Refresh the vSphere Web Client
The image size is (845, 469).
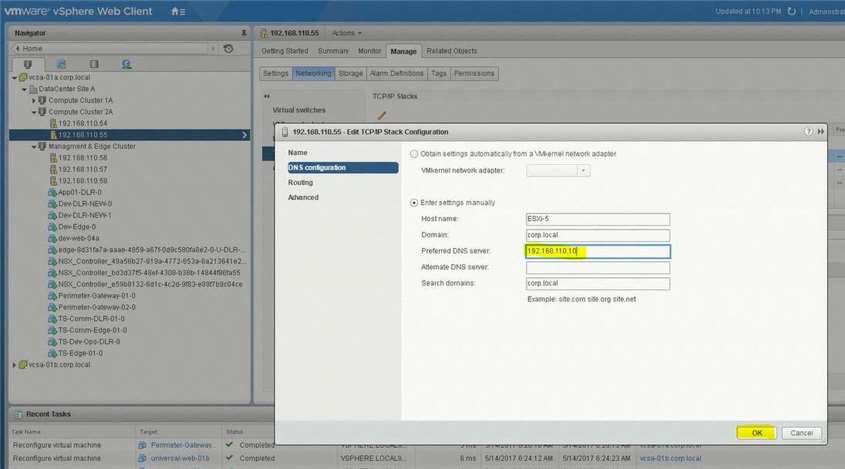click(x=792, y=11)
